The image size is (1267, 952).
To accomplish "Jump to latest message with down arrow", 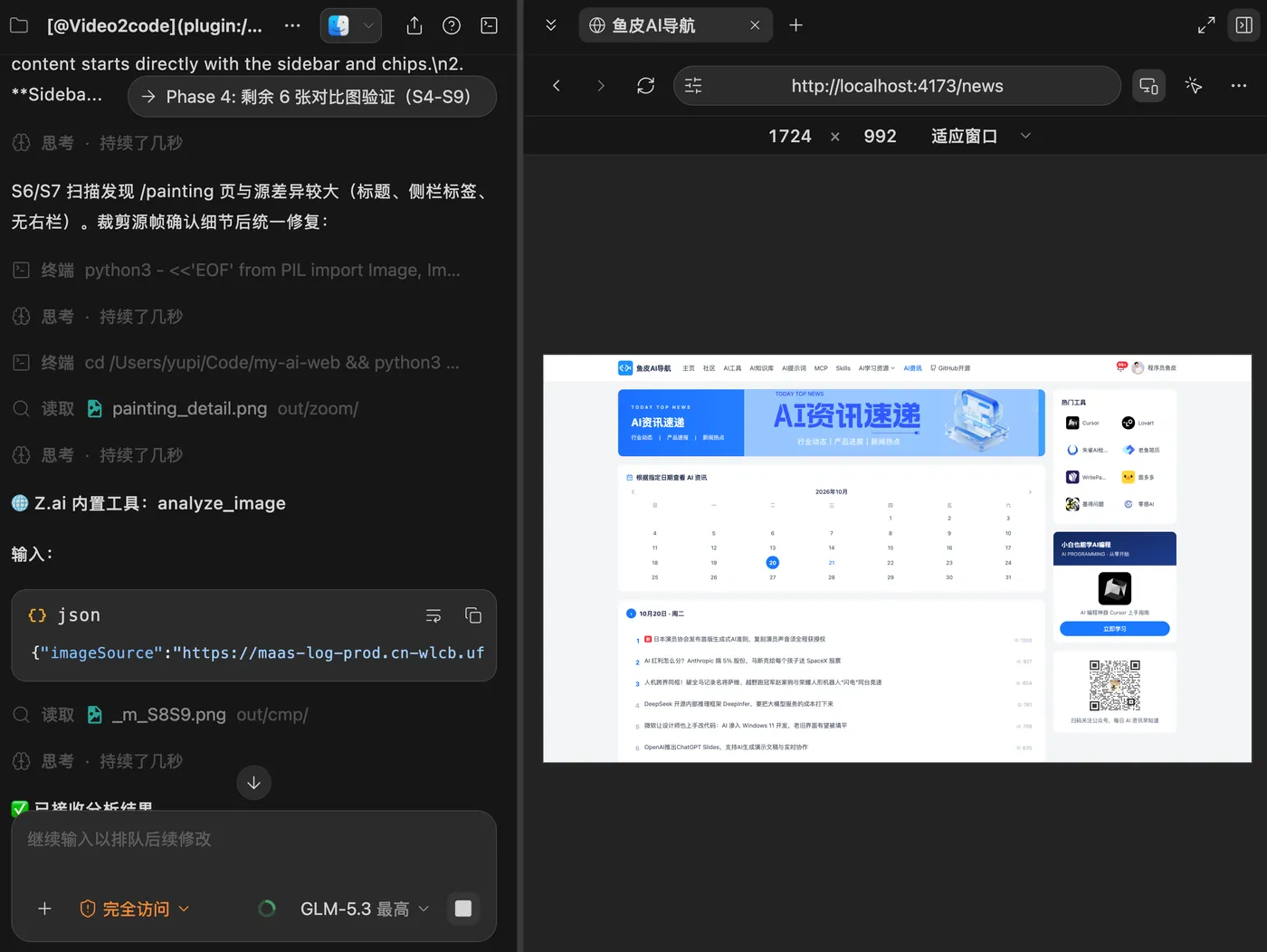I will click(x=254, y=783).
